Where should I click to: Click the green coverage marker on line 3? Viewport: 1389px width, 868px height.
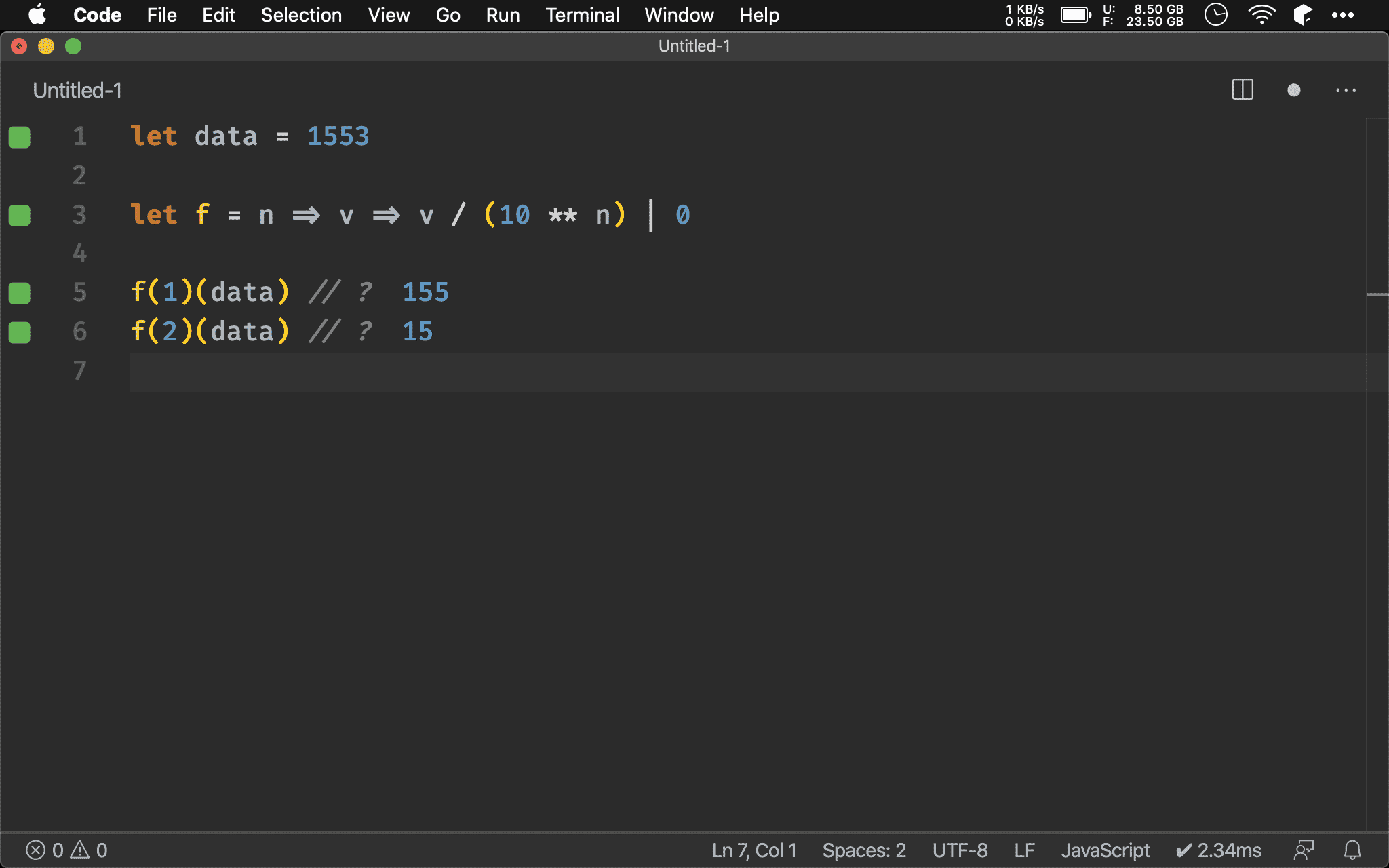pyautogui.click(x=20, y=216)
